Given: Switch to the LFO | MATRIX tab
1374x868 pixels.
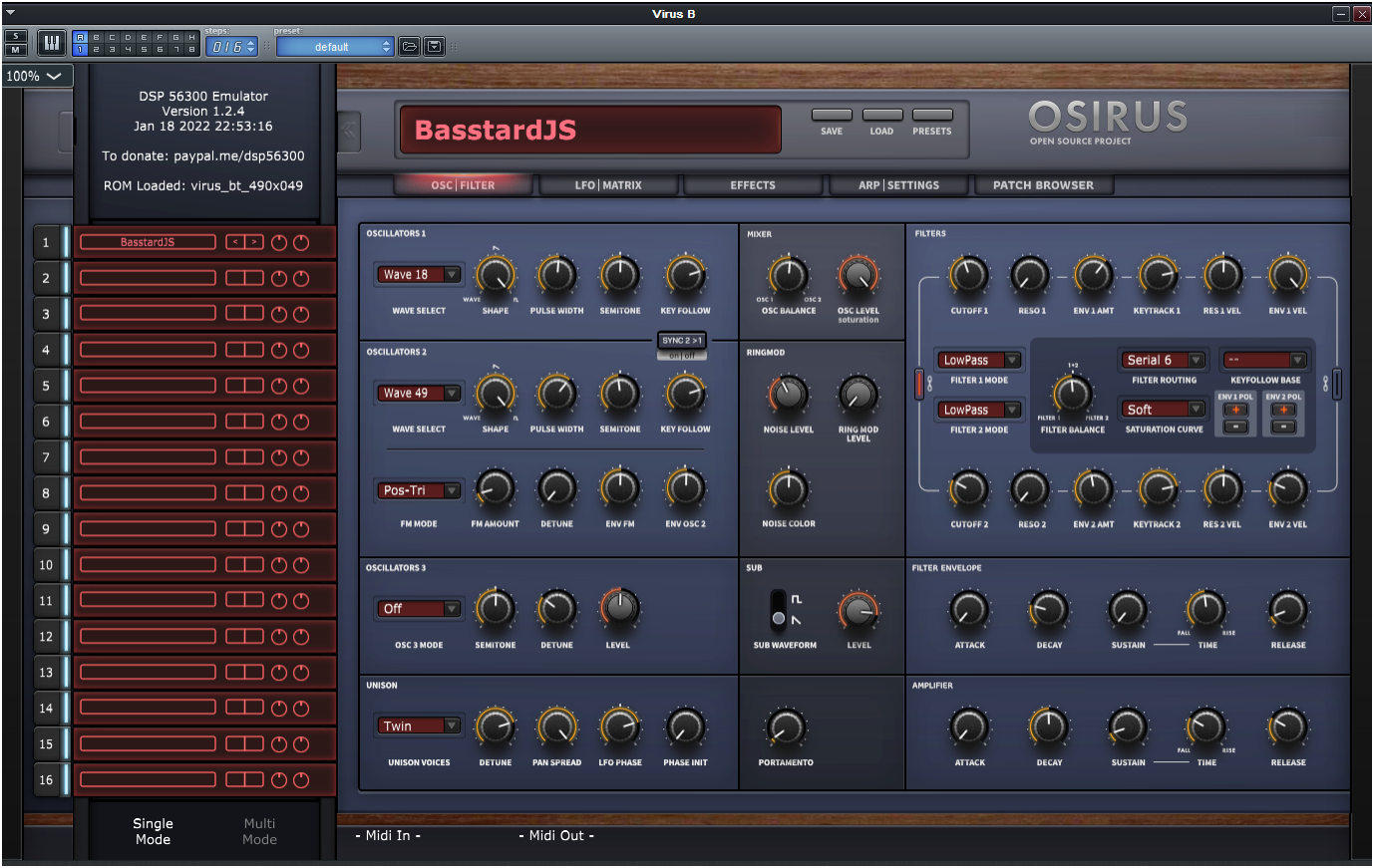Looking at the screenshot, I should (x=608, y=185).
